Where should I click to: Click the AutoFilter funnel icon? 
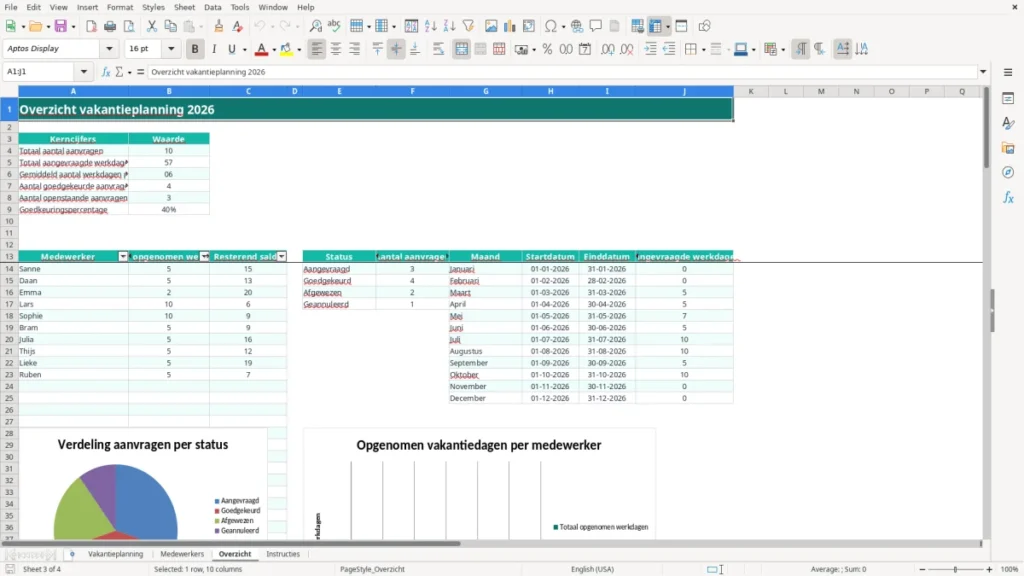click(468, 26)
